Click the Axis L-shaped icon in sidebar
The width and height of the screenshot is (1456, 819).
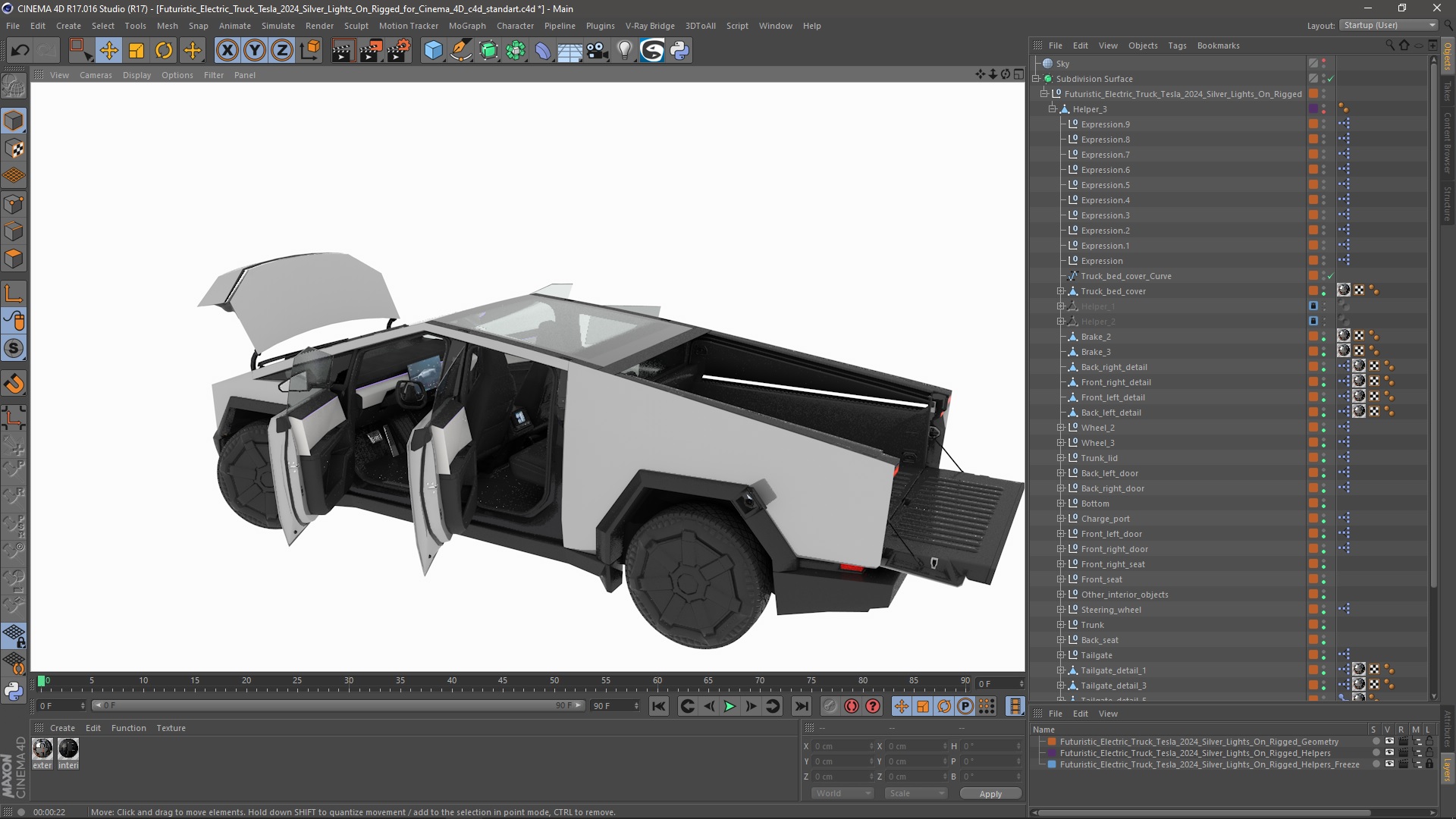point(14,293)
